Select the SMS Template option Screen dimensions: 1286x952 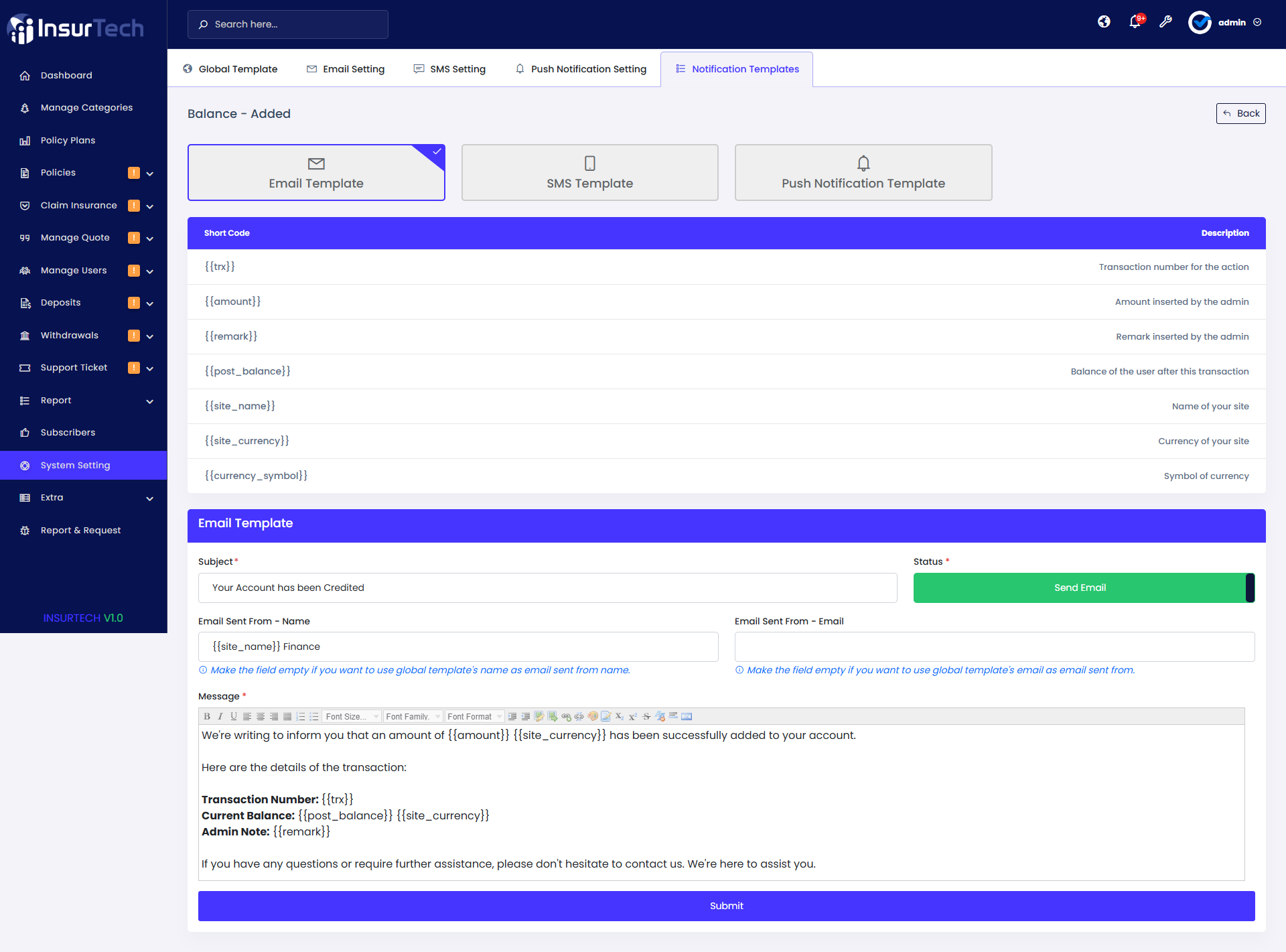point(589,173)
